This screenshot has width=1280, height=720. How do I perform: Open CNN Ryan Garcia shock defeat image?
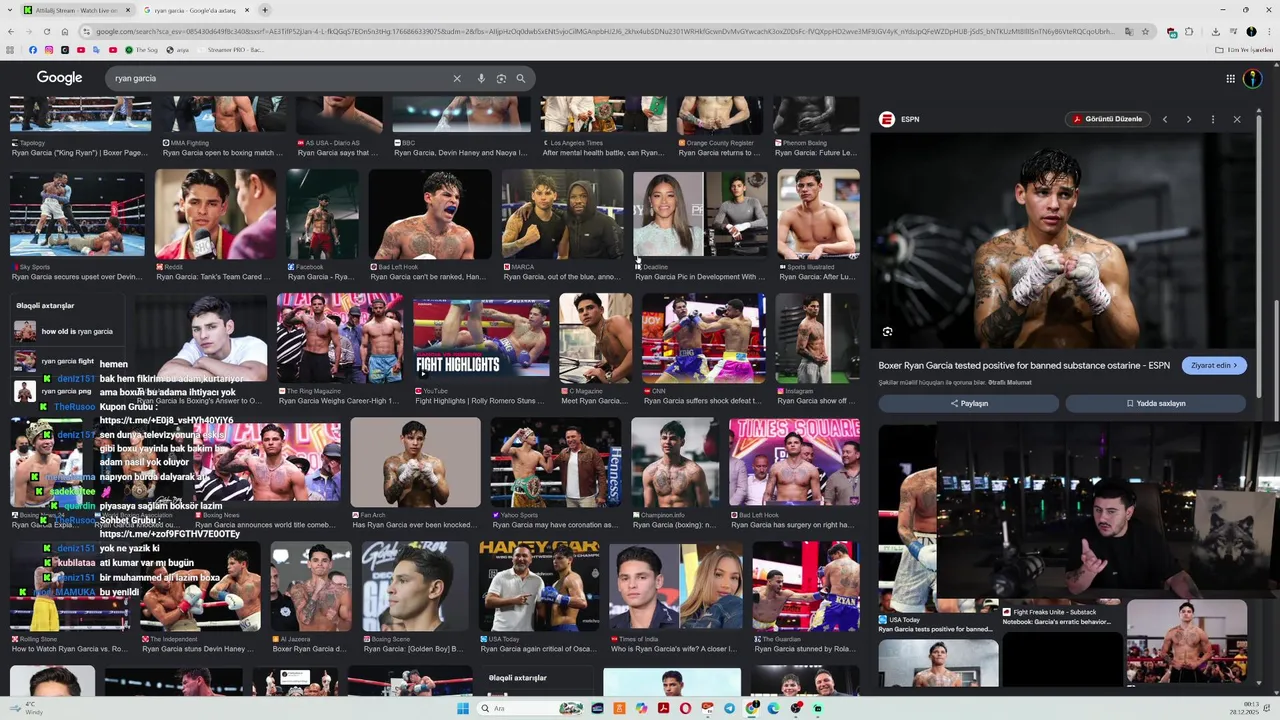[703, 339]
